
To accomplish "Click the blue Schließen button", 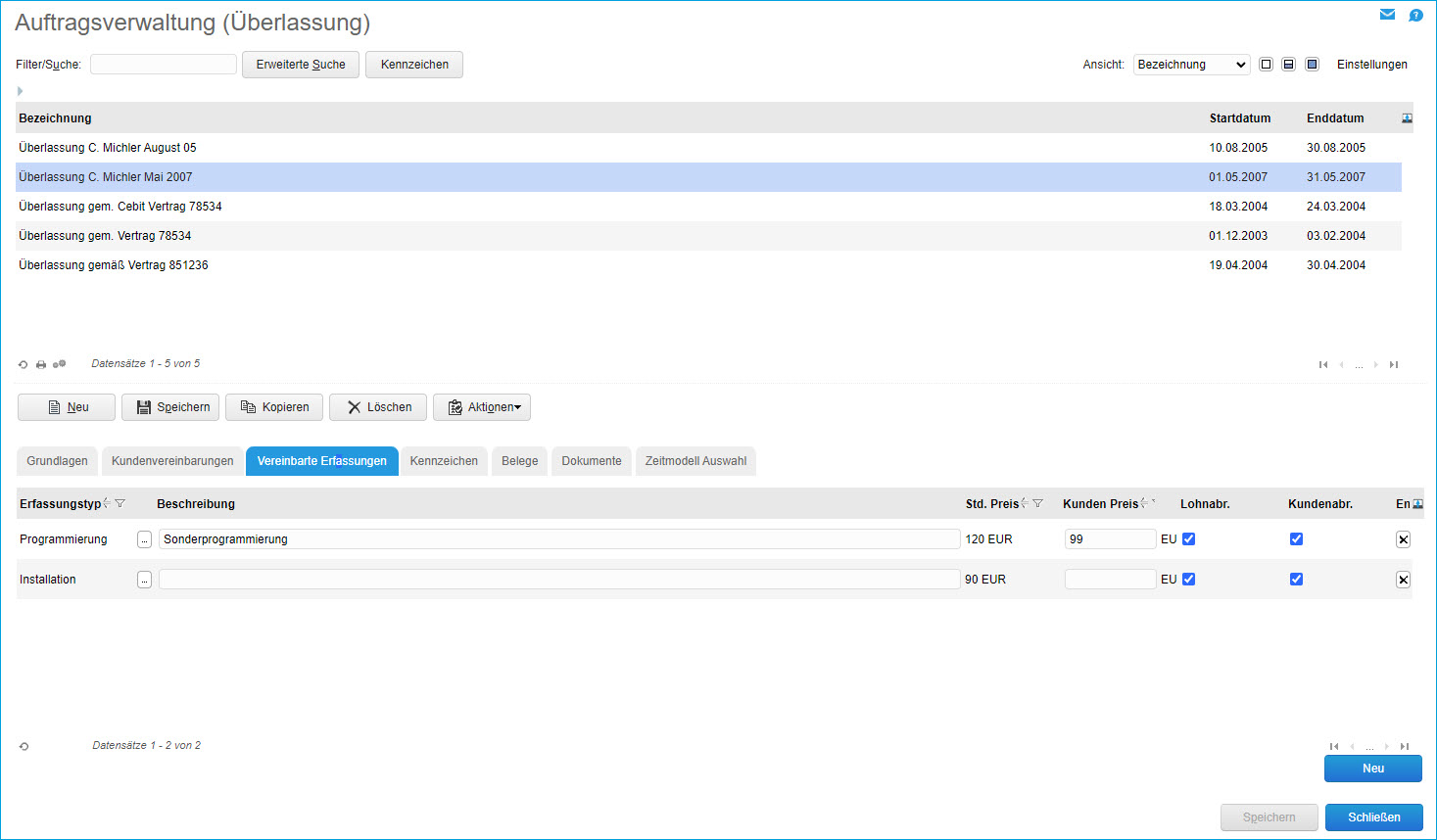I will point(1373,817).
